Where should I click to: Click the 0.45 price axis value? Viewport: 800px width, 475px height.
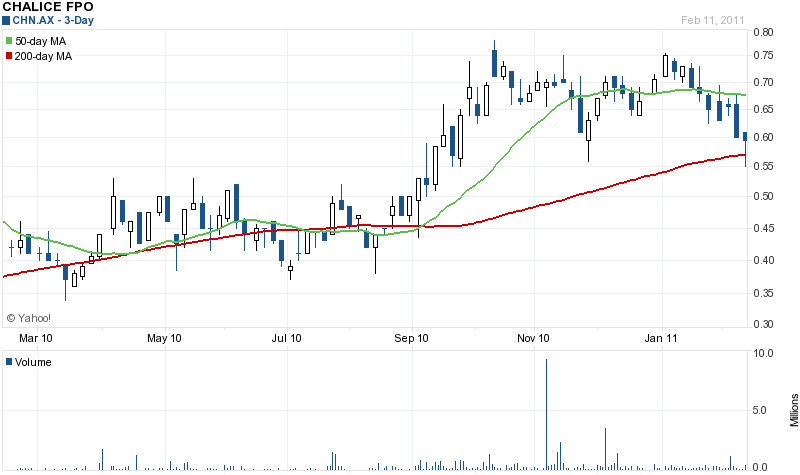click(763, 228)
